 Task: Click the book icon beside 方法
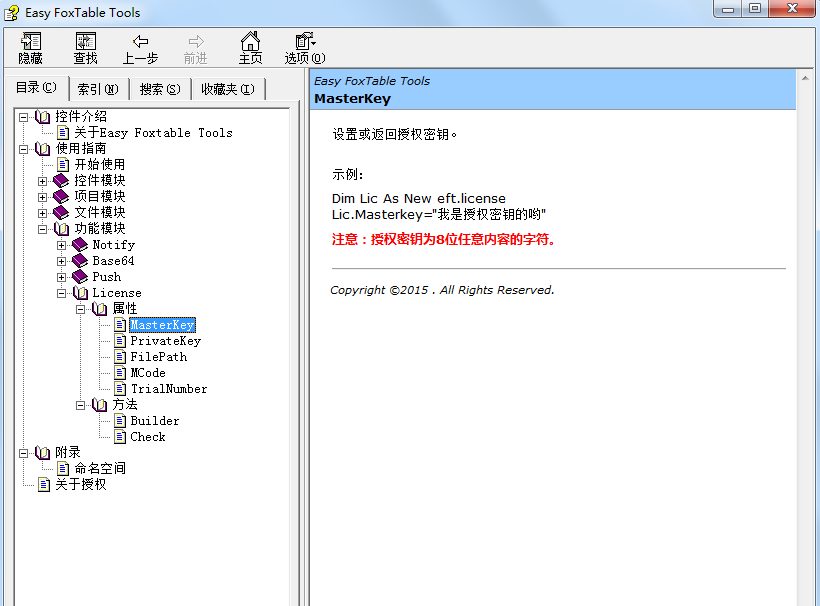coord(99,405)
